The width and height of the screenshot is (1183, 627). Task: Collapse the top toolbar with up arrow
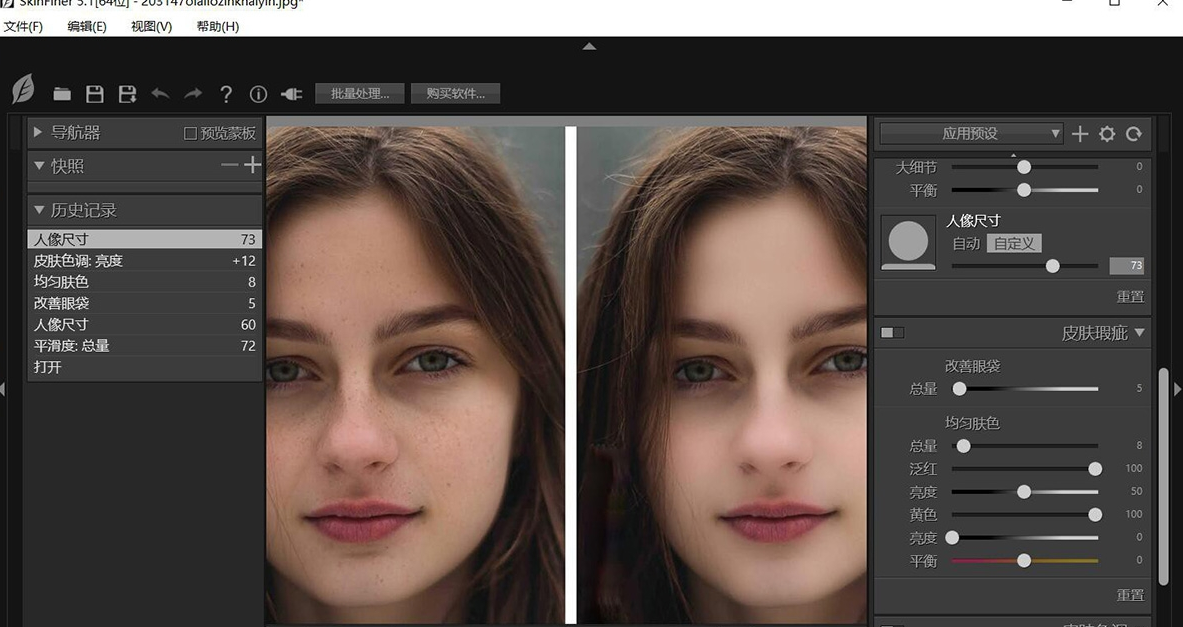point(589,46)
